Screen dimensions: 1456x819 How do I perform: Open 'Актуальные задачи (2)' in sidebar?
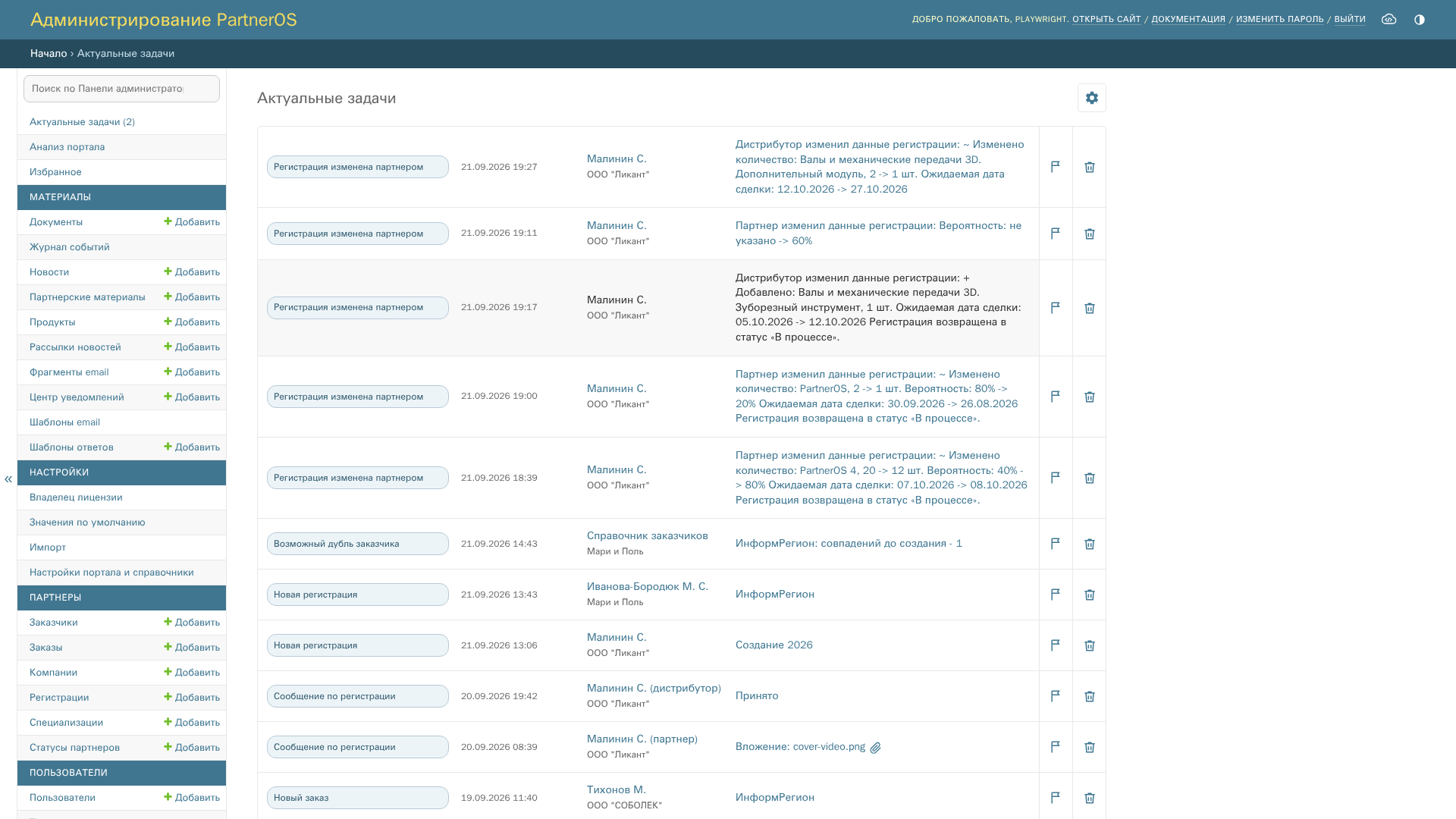(x=82, y=122)
